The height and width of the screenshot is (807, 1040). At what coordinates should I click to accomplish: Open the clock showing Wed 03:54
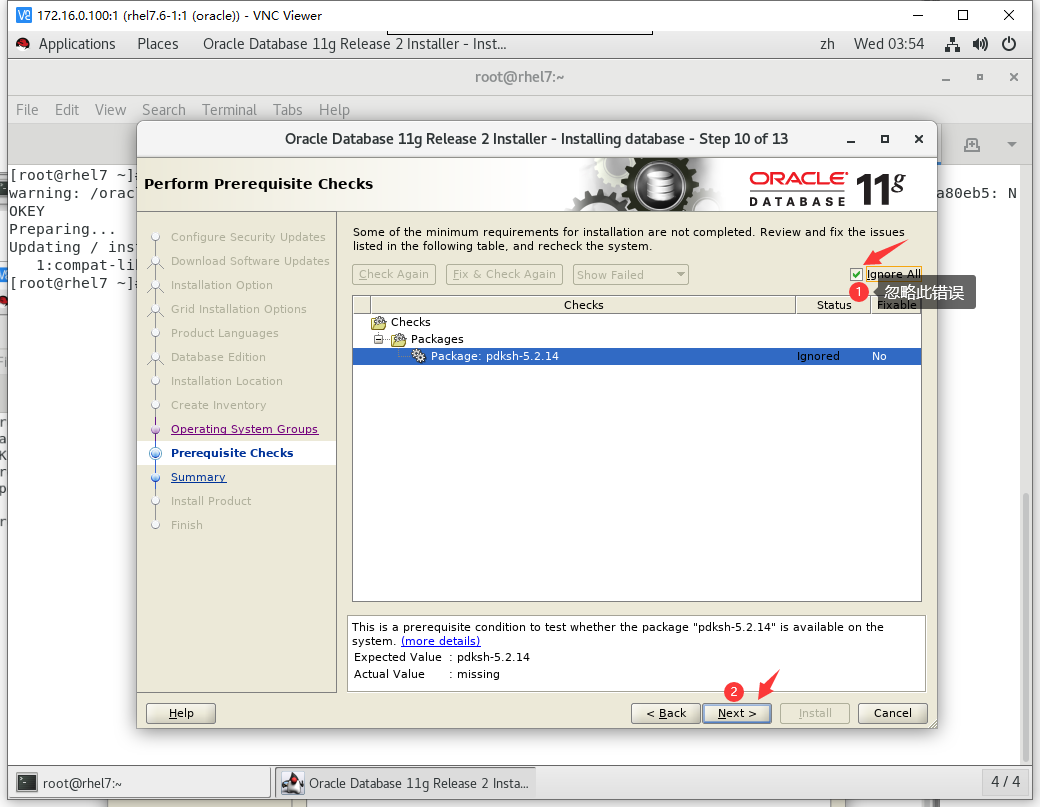889,44
